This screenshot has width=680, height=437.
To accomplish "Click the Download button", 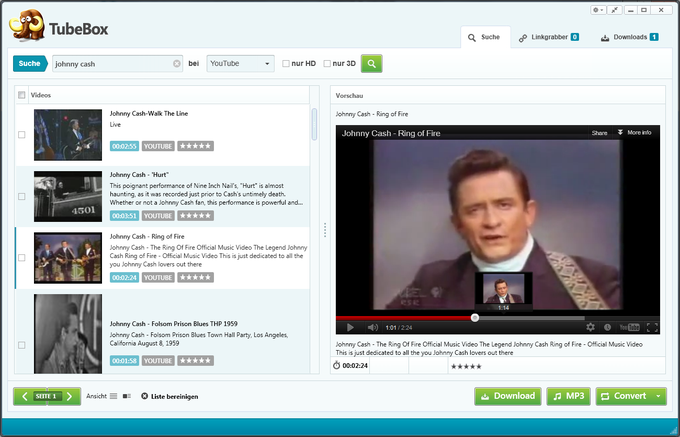I will point(508,396).
